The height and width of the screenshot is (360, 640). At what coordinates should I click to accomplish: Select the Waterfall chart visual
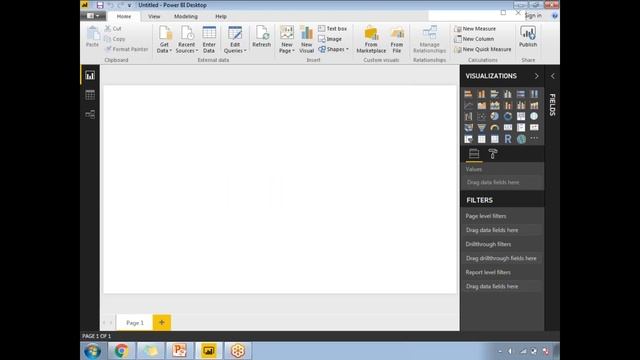tap(468, 117)
